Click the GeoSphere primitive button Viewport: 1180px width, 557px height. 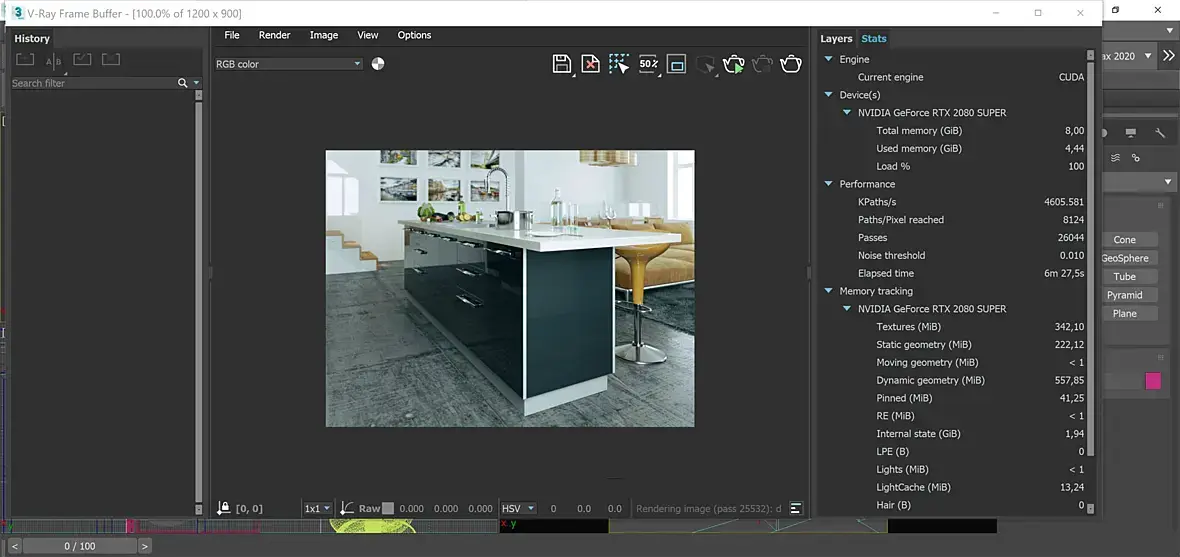coord(1125,258)
